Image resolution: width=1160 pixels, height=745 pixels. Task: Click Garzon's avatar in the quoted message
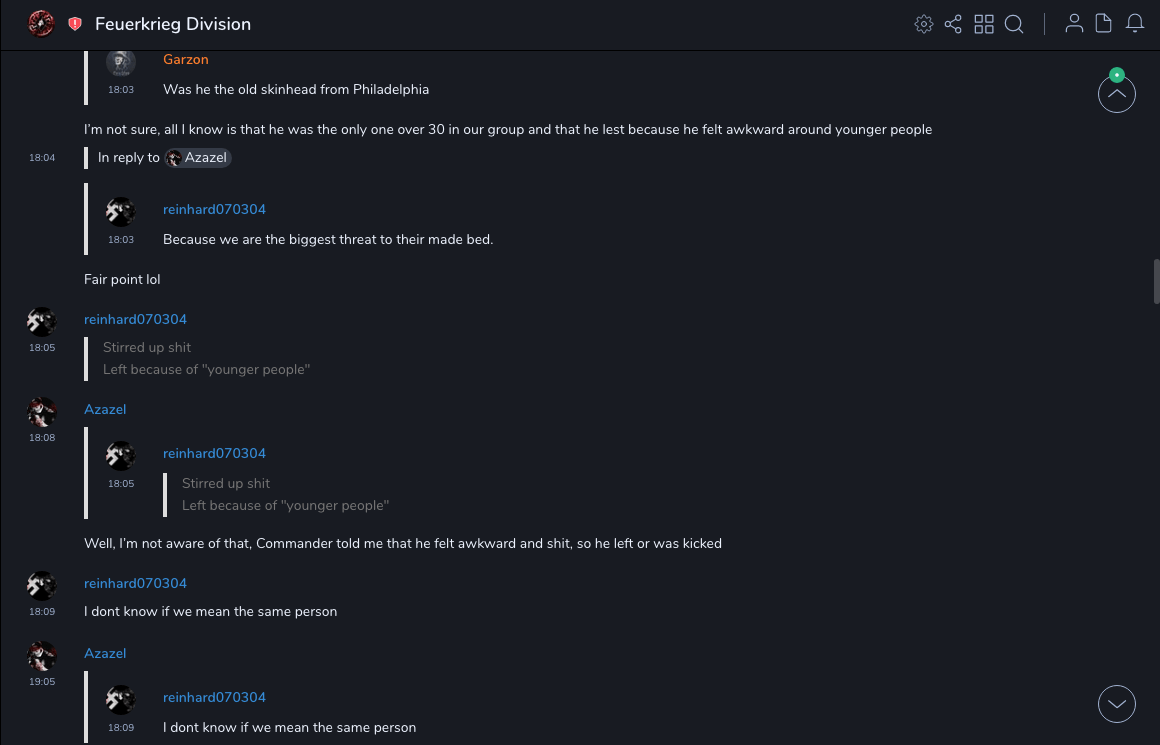121,63
